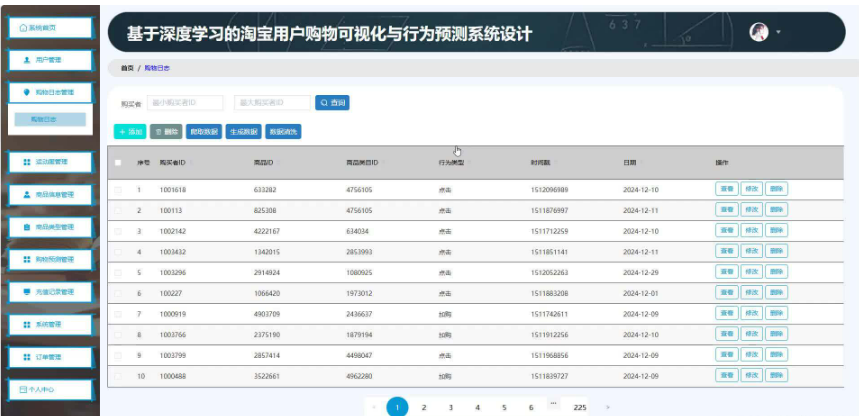
Task: Open 系统首页 home icon in sidebar
Action: click(50, 27)
